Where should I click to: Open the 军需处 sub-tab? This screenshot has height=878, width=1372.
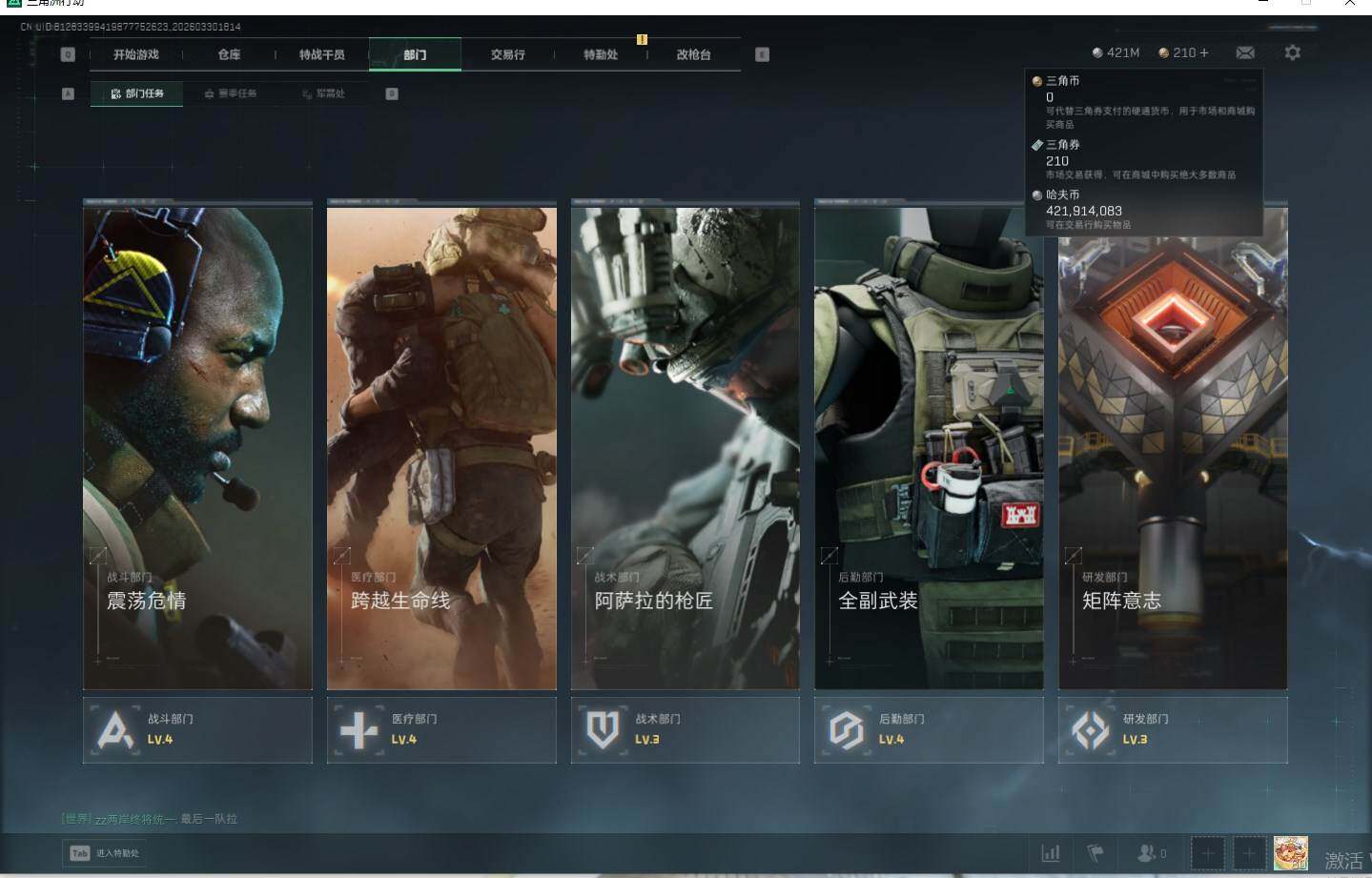(323, 93)
